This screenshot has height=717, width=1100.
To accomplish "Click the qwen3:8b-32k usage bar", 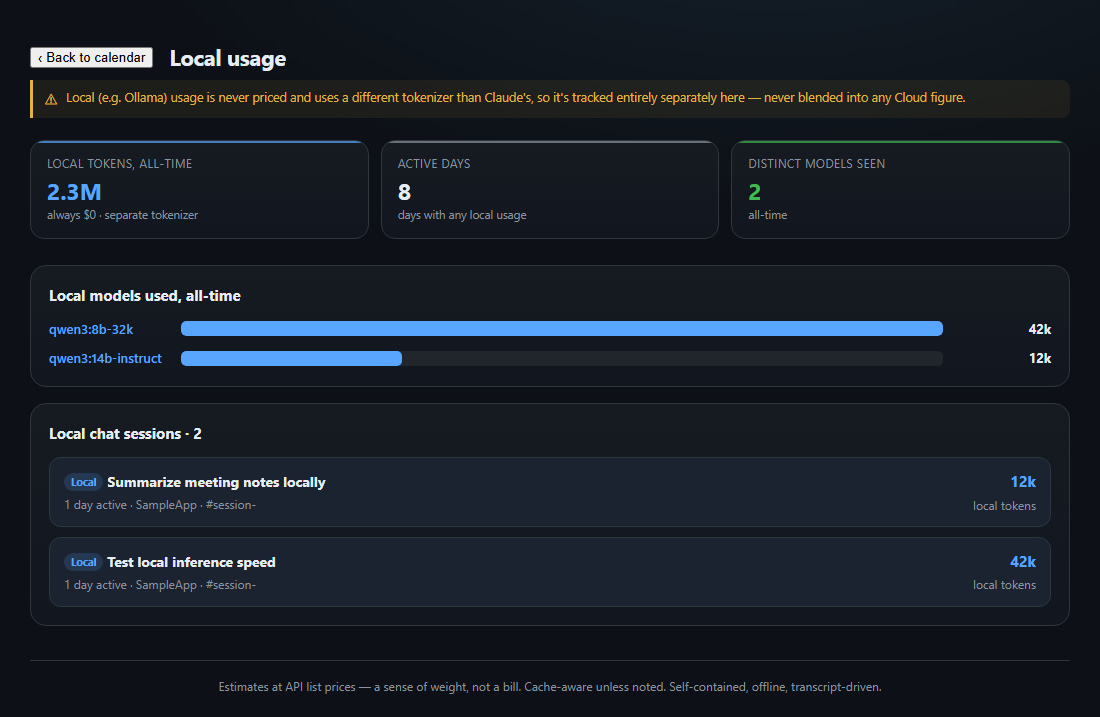I will [x=562, y=328].
